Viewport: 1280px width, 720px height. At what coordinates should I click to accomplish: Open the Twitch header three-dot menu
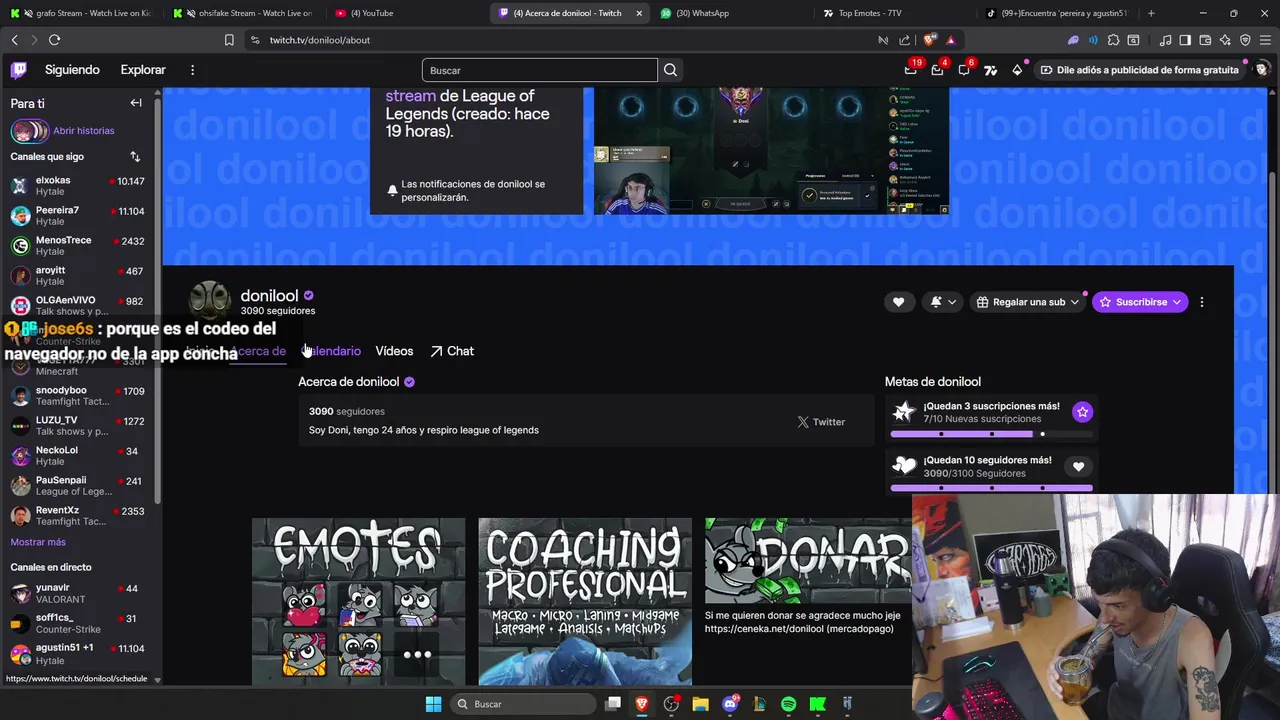[192, 70]
